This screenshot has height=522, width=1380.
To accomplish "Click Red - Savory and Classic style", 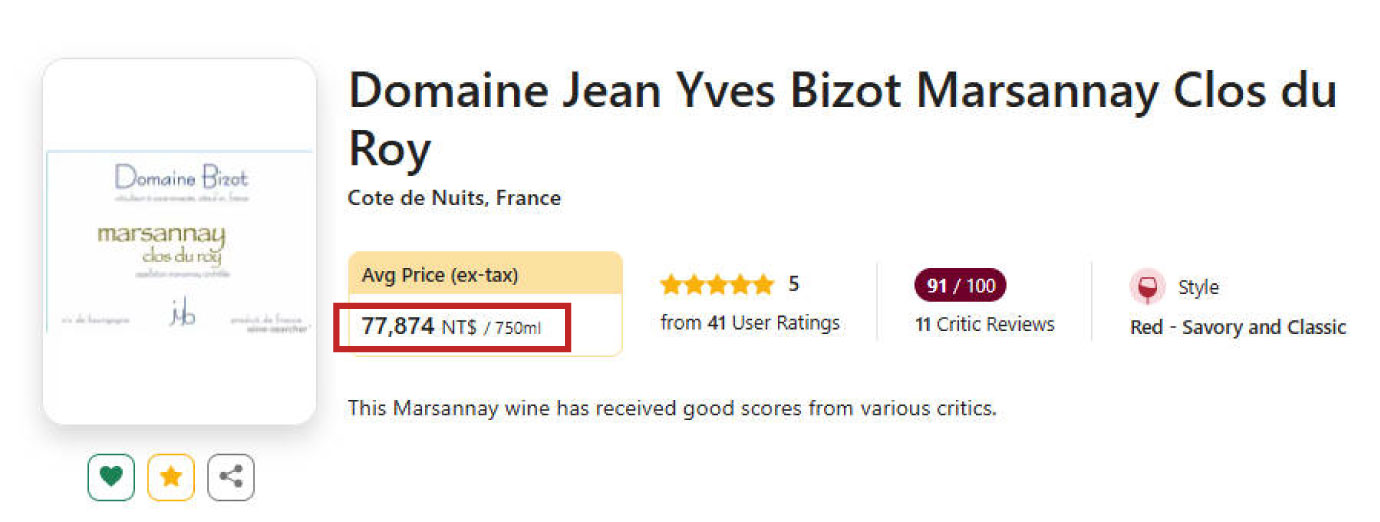I will 1238,327.
